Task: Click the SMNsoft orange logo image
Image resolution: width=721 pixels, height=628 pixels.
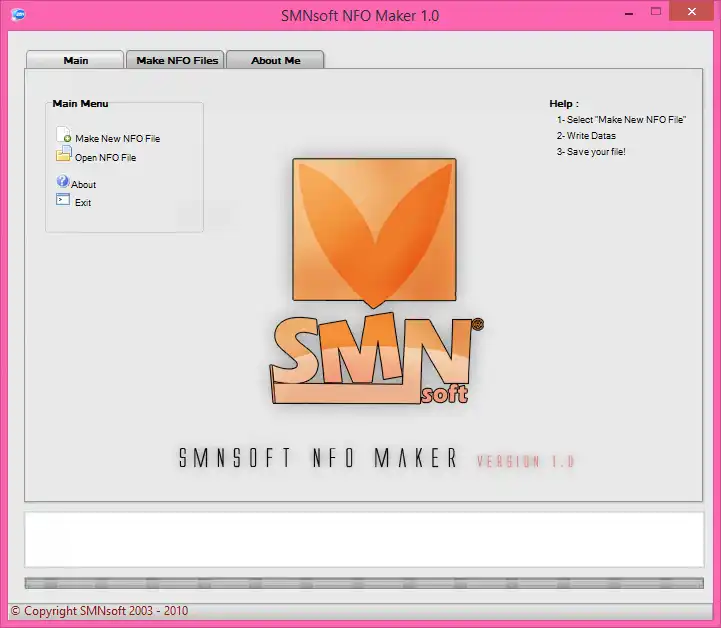Action: click(375, 281)
